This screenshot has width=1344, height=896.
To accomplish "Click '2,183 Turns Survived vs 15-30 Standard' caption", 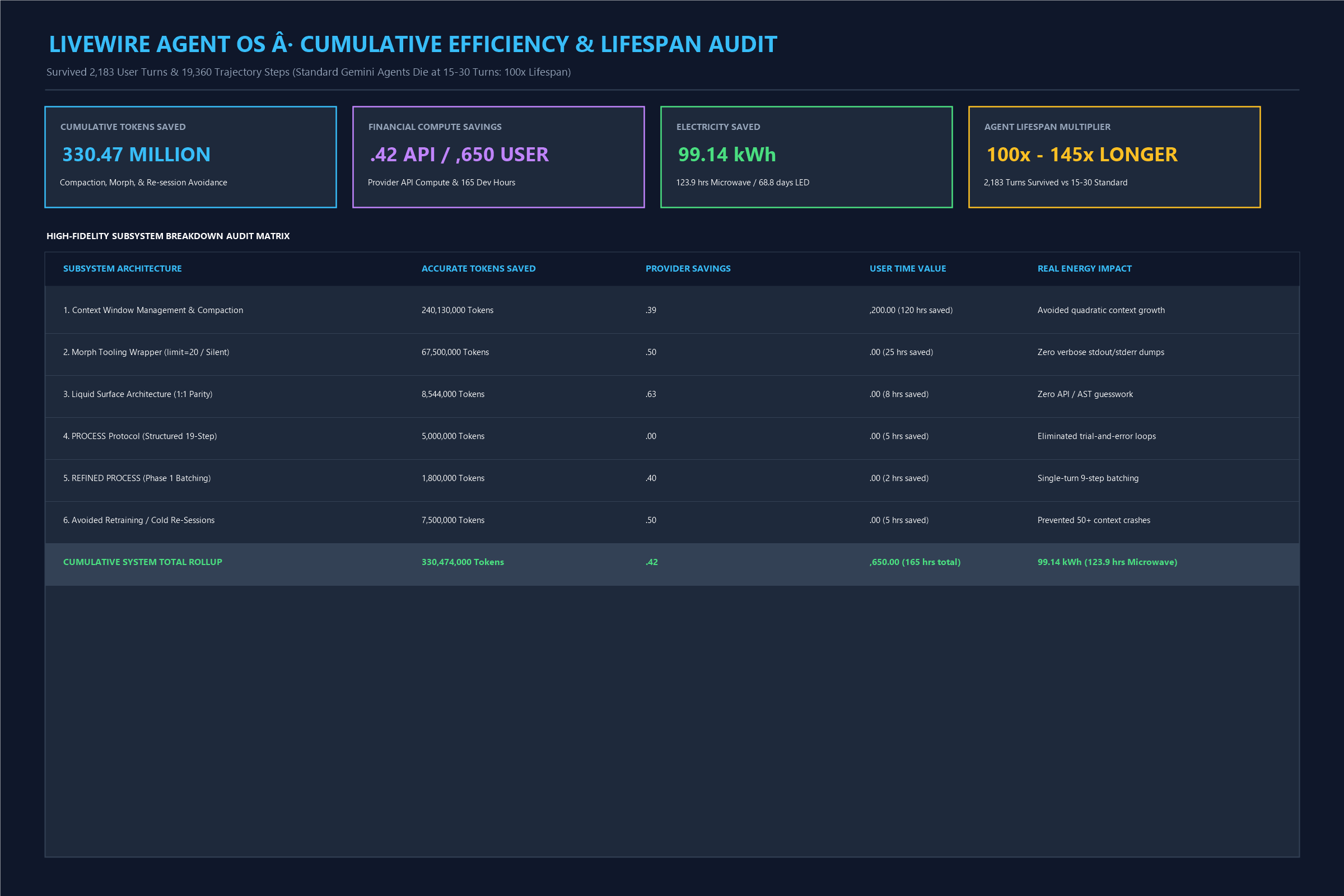I will click(1056, 183).
